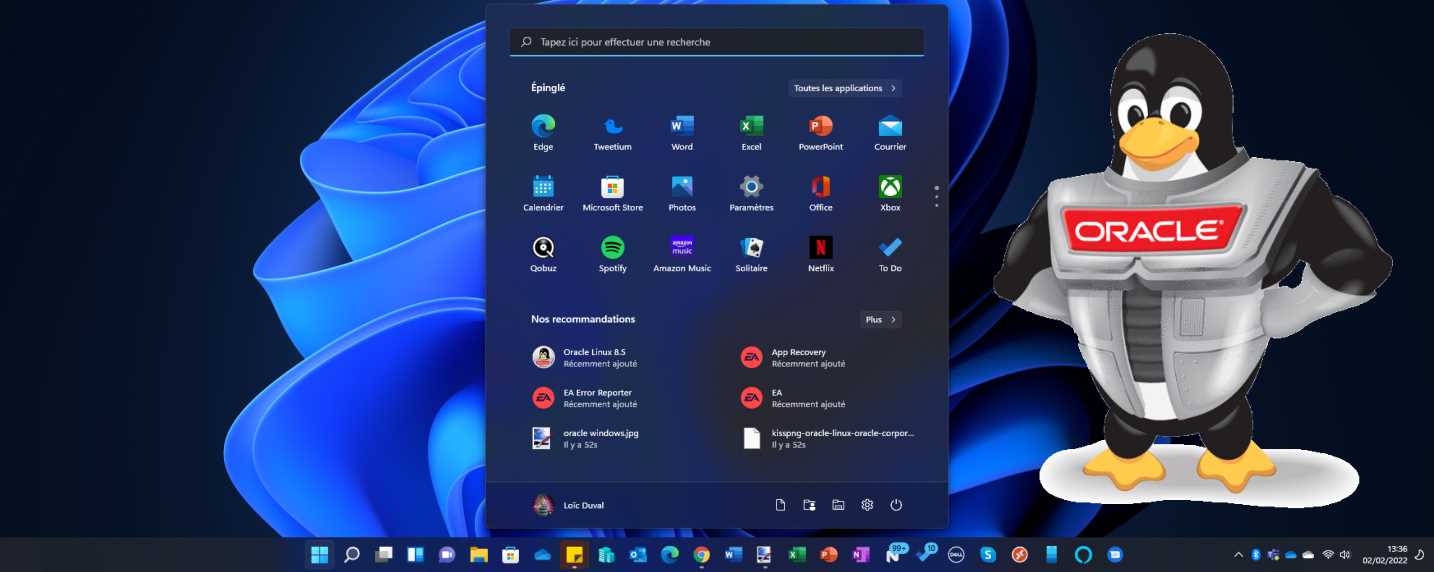Open the To Do app
Viewport: 1434px width, 572px height.
point(890,255)
